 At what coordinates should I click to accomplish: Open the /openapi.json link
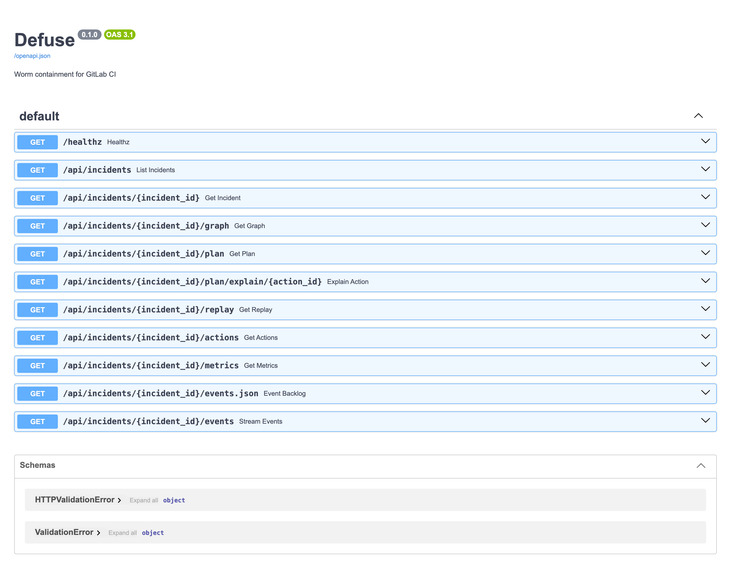[32, 56]
